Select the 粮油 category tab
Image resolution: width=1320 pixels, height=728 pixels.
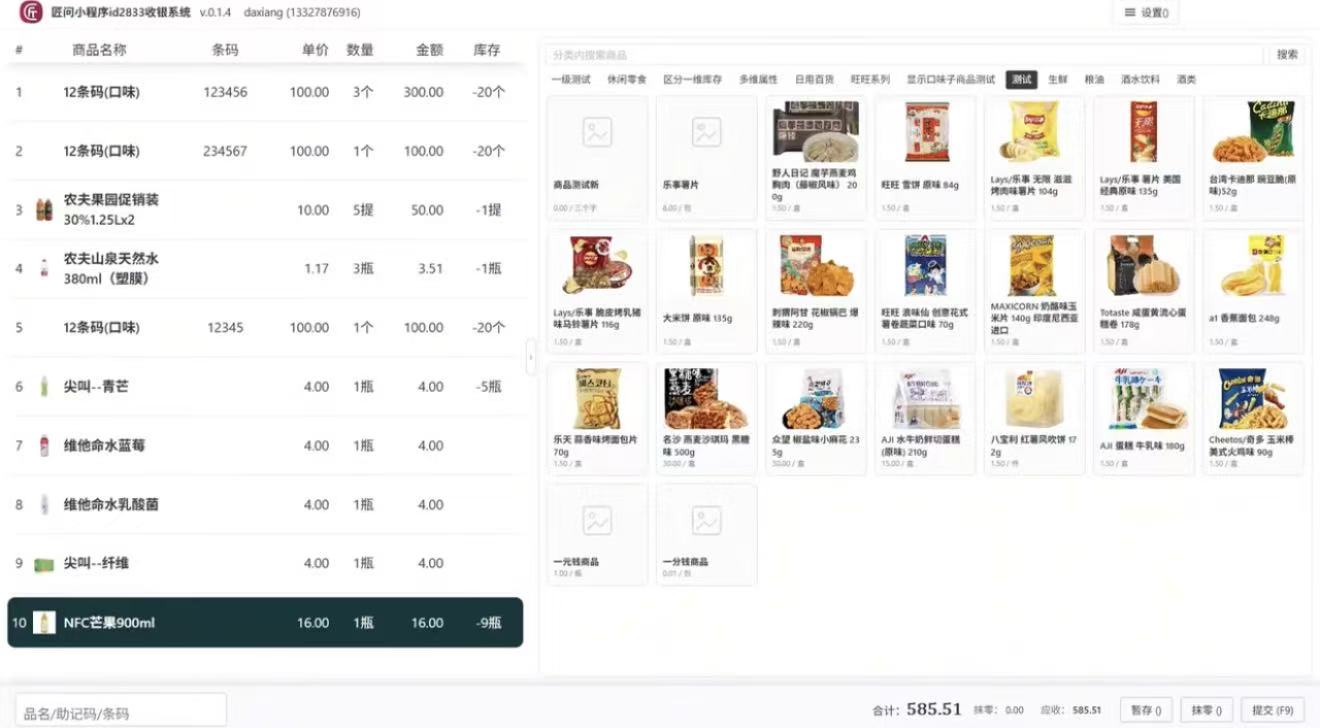tap(1094, 80)
